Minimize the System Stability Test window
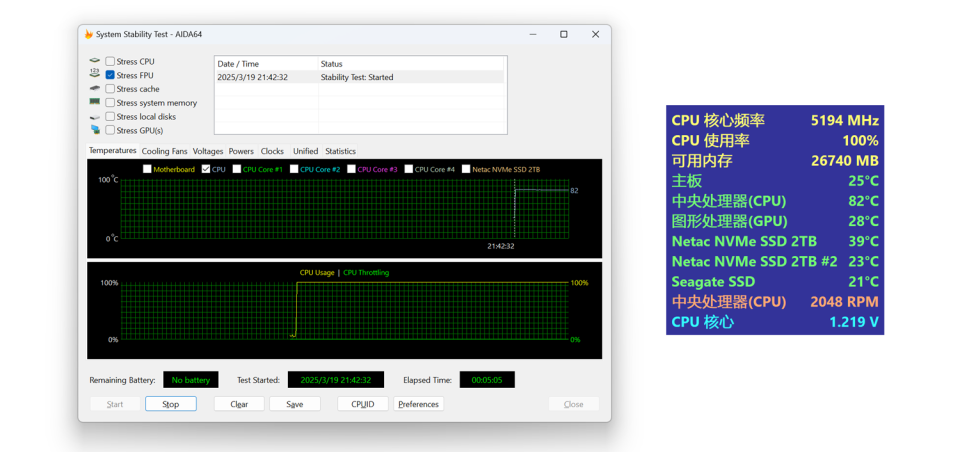960x452 pixels. click(x=532, y=34)
